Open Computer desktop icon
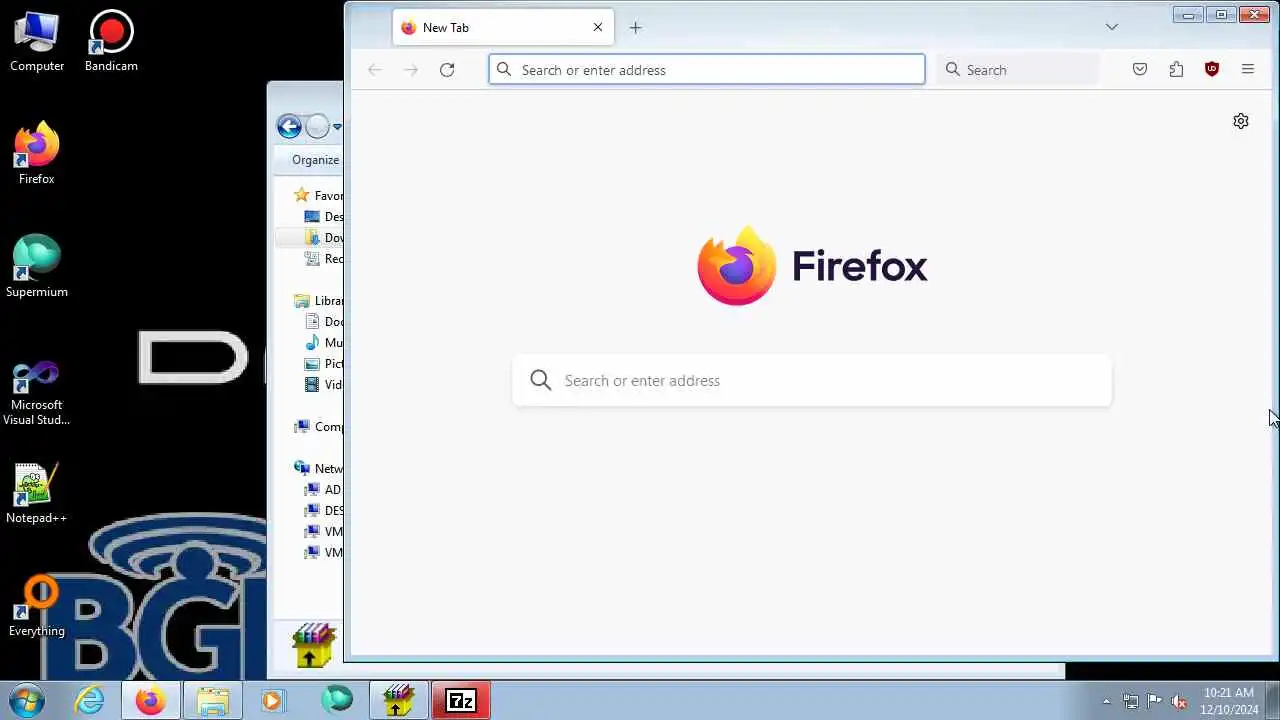 pos(37,42)
